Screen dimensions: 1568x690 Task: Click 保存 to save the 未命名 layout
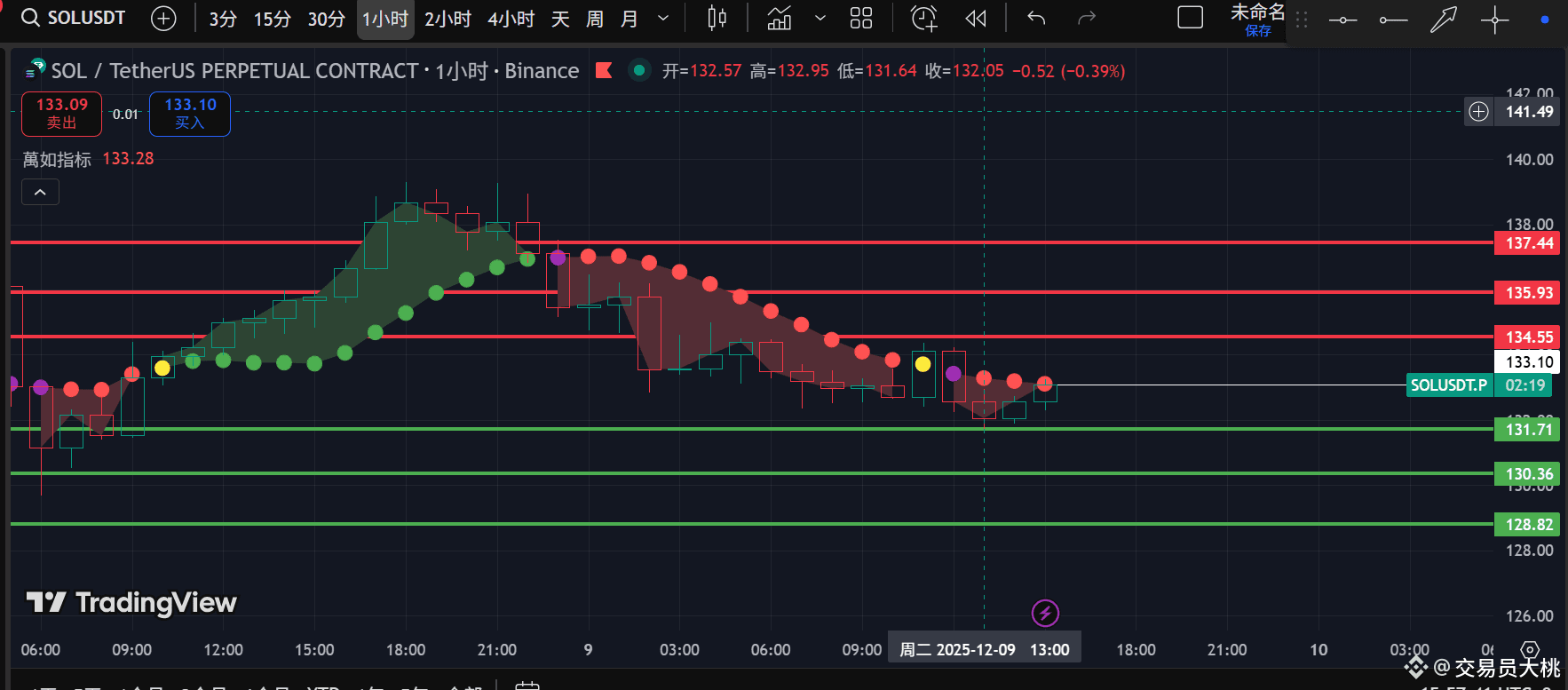click(1258, 31)
